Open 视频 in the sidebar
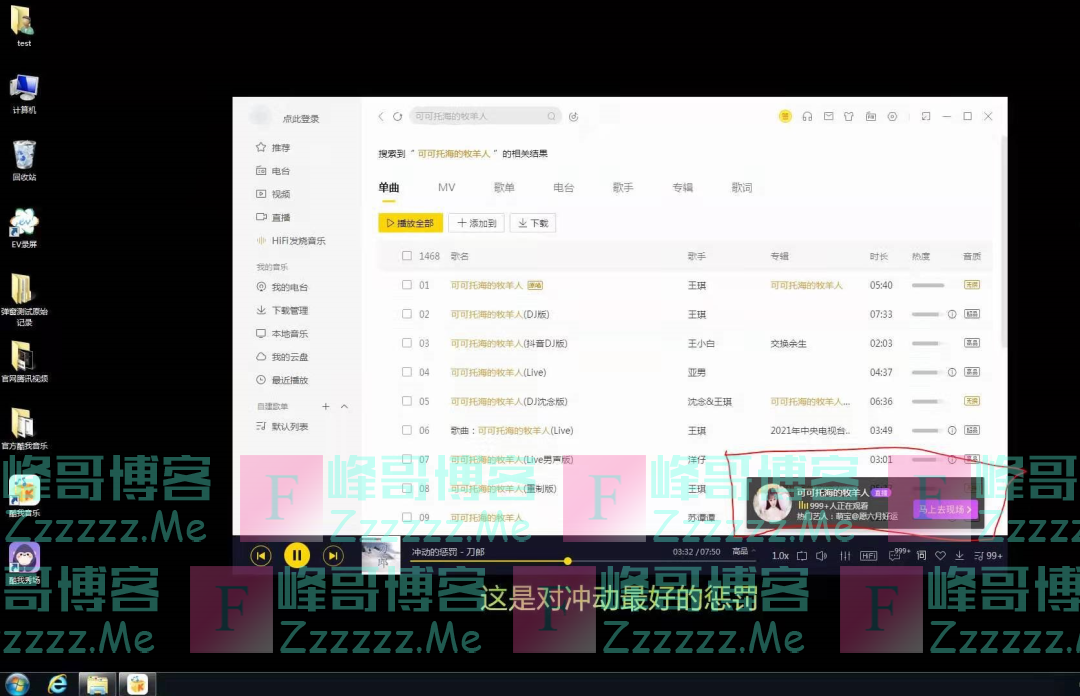Screen dimensions: 1080x696 273,194
